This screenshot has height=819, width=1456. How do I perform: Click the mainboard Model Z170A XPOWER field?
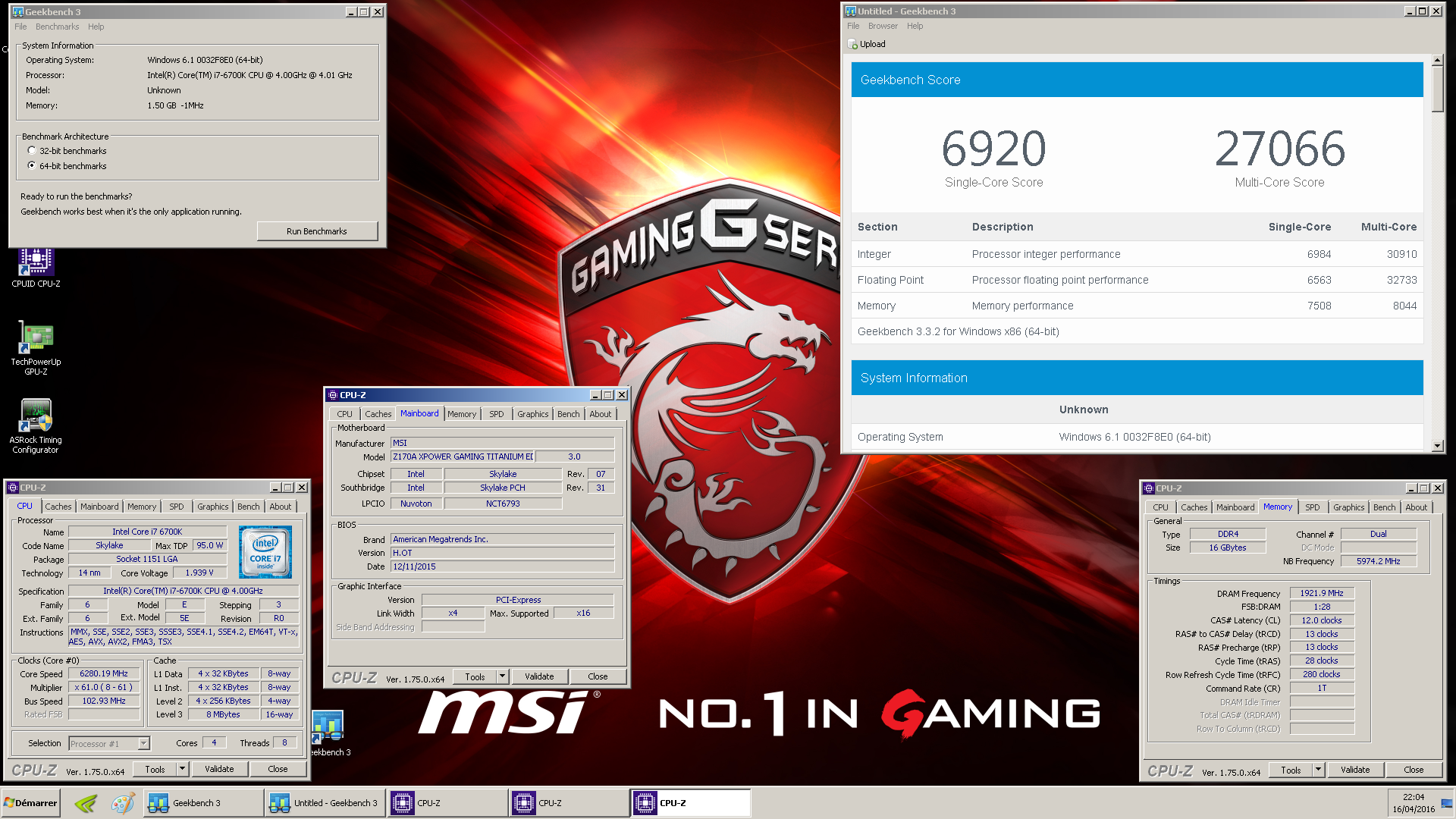point(463,457)
